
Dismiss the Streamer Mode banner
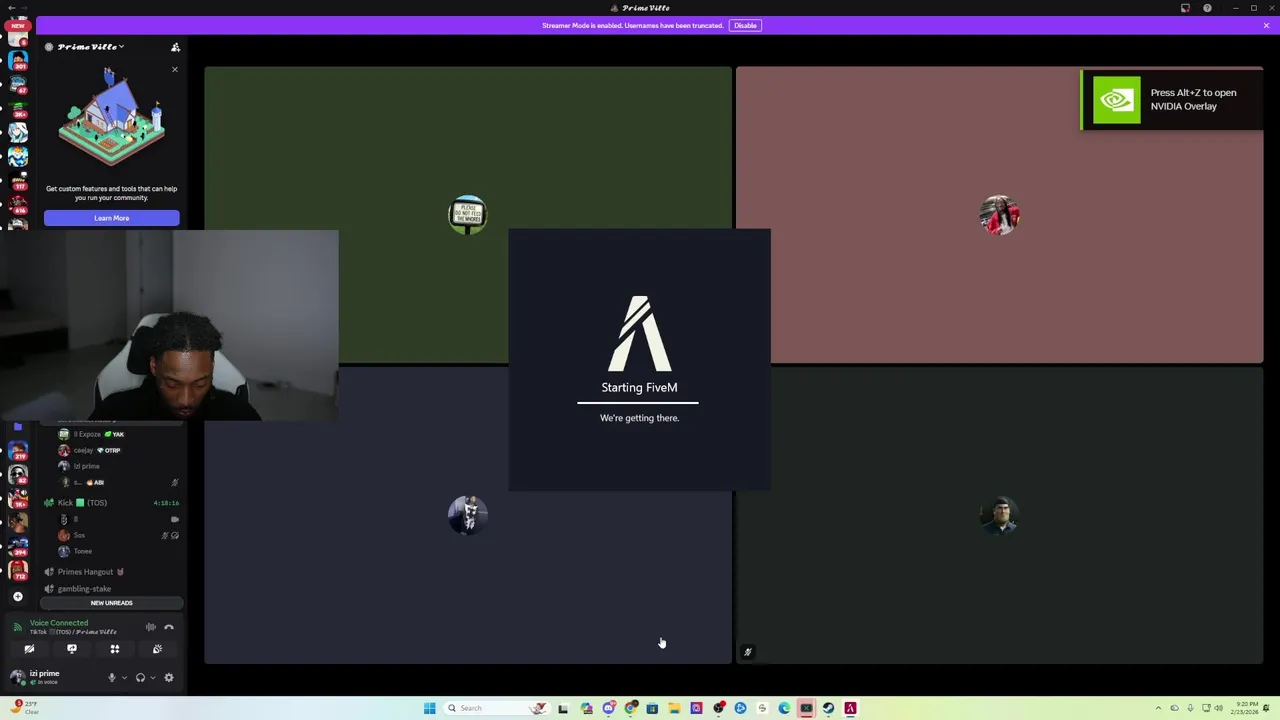(1266, 25)
